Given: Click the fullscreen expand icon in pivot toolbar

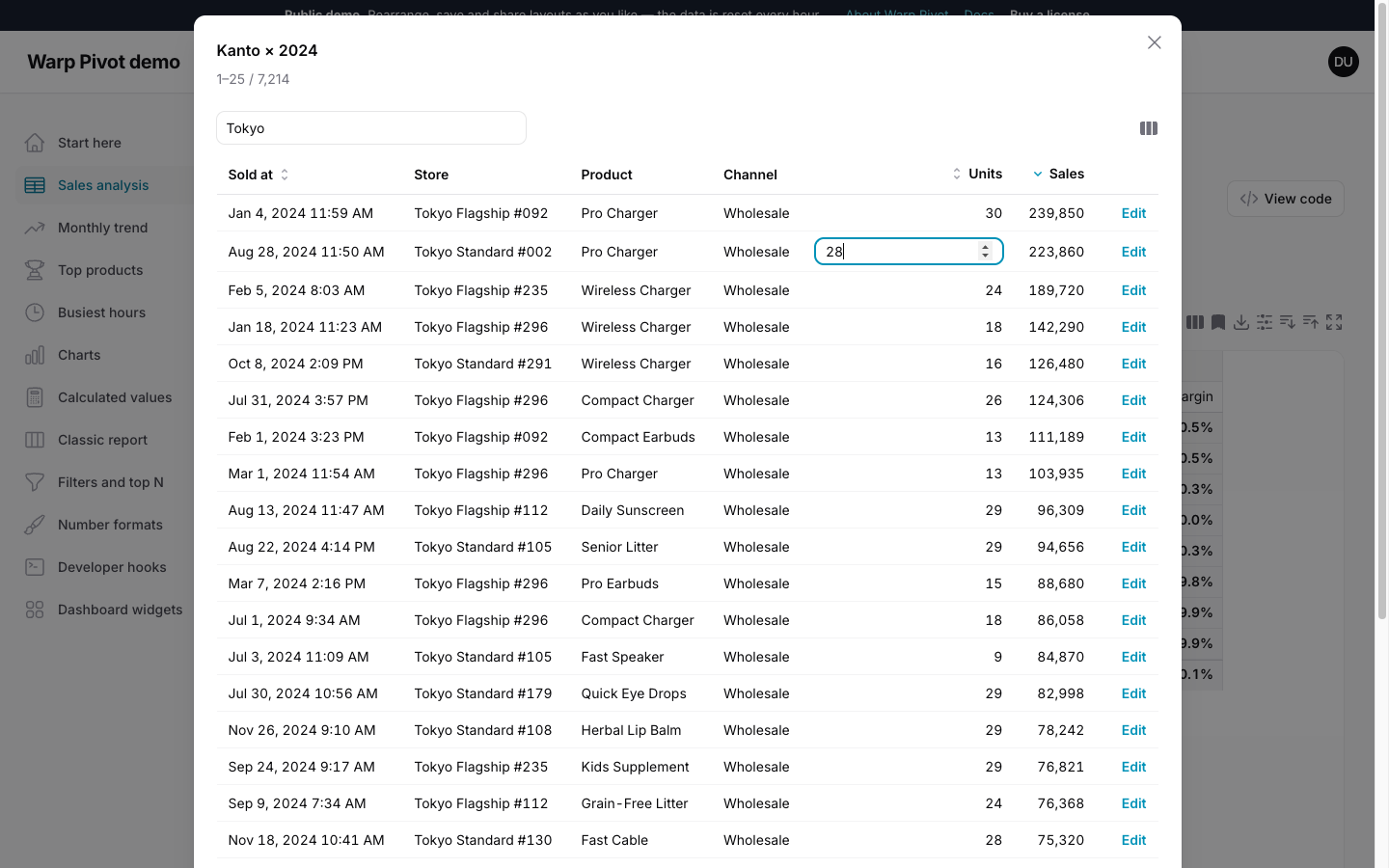Looking at the screenshot, I should (x=1334, y=322).
